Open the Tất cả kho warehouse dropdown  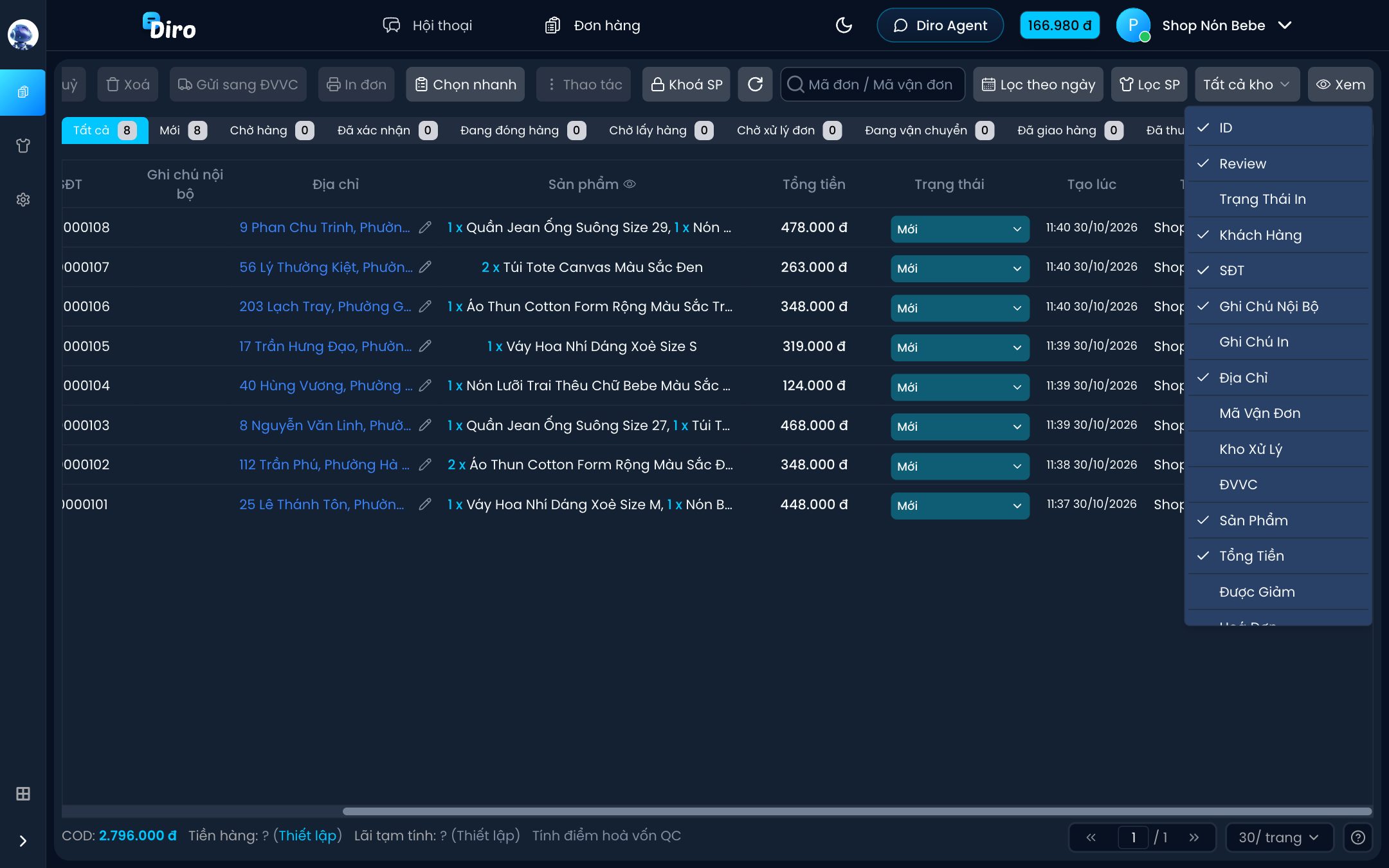coord(1247,84)
